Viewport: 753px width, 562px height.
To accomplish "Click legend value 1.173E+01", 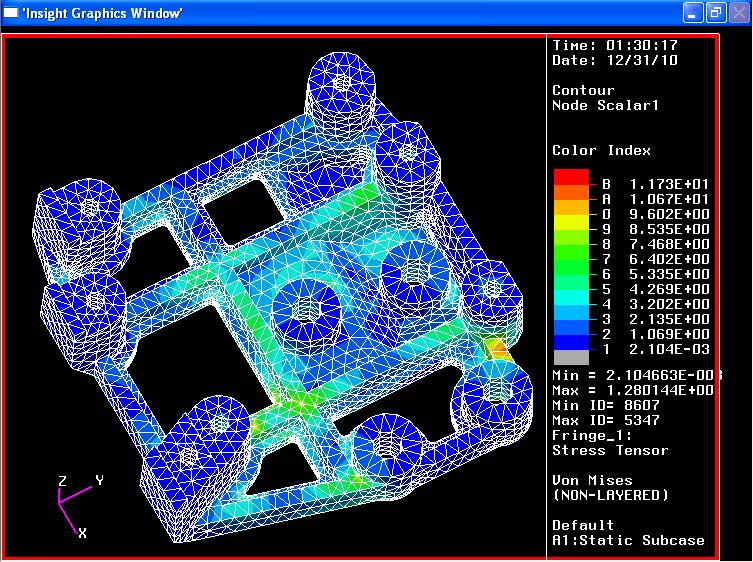I will (667, 184).
